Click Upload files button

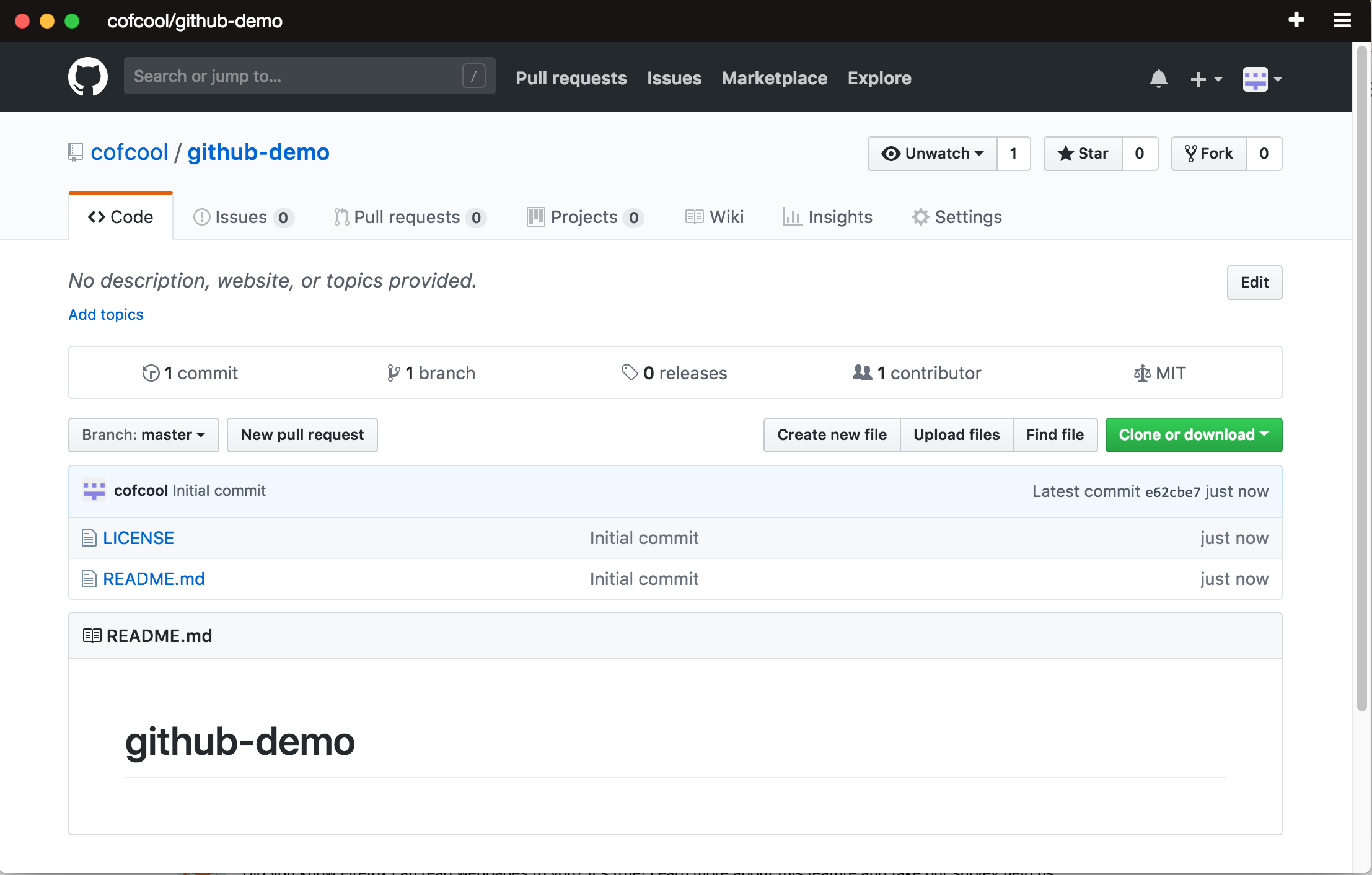coord(957,435)
